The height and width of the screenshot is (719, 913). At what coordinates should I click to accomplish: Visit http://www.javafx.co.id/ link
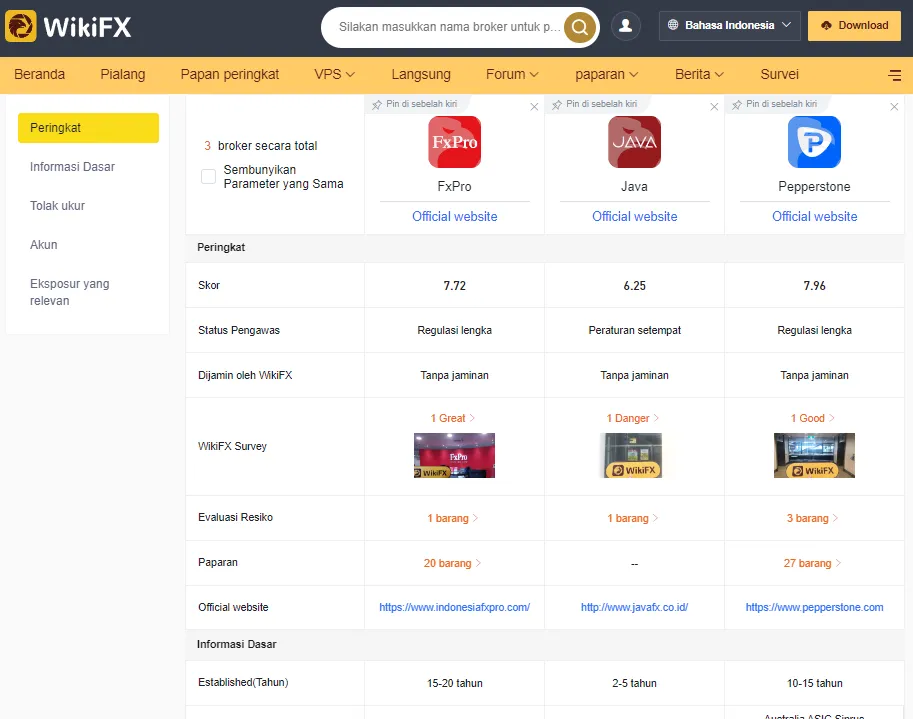[634, 607]
